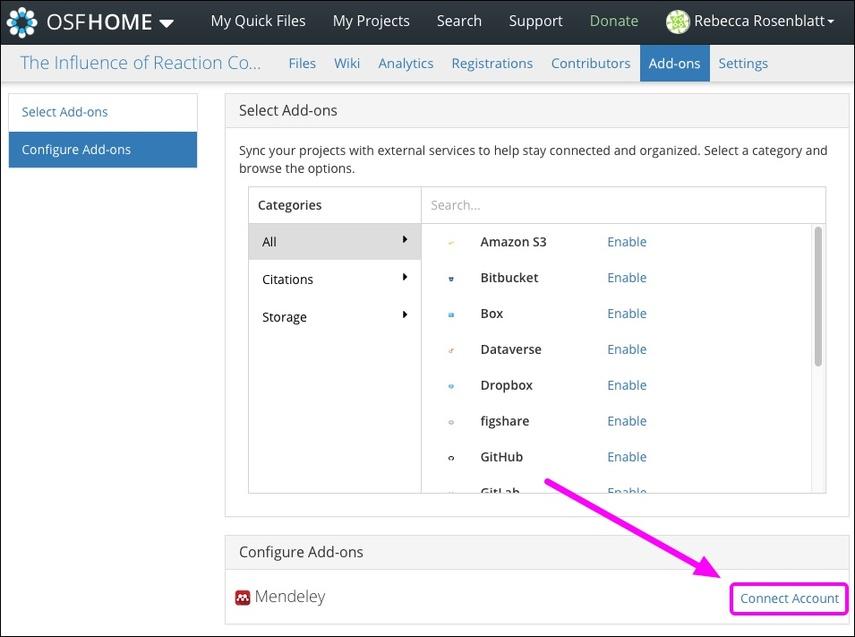The height and width of the screenshot is (637, 855).
Task: Select the Citations category
Action: (335, 279)
